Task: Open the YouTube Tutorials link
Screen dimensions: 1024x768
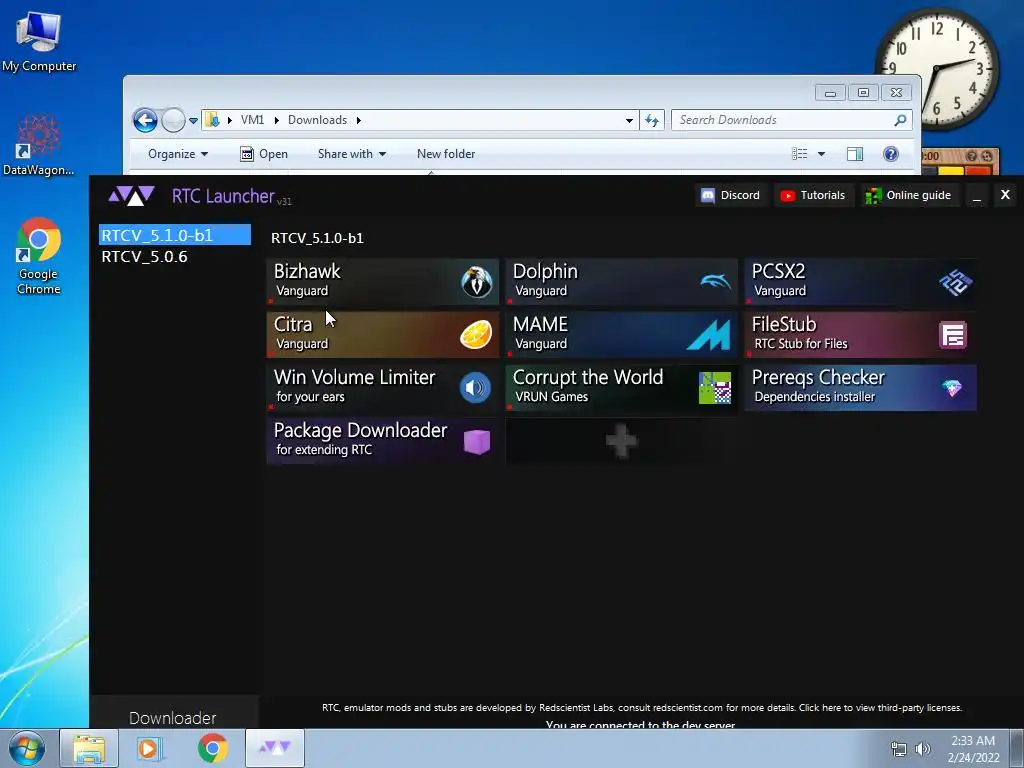Action: [x=813, y=195]
